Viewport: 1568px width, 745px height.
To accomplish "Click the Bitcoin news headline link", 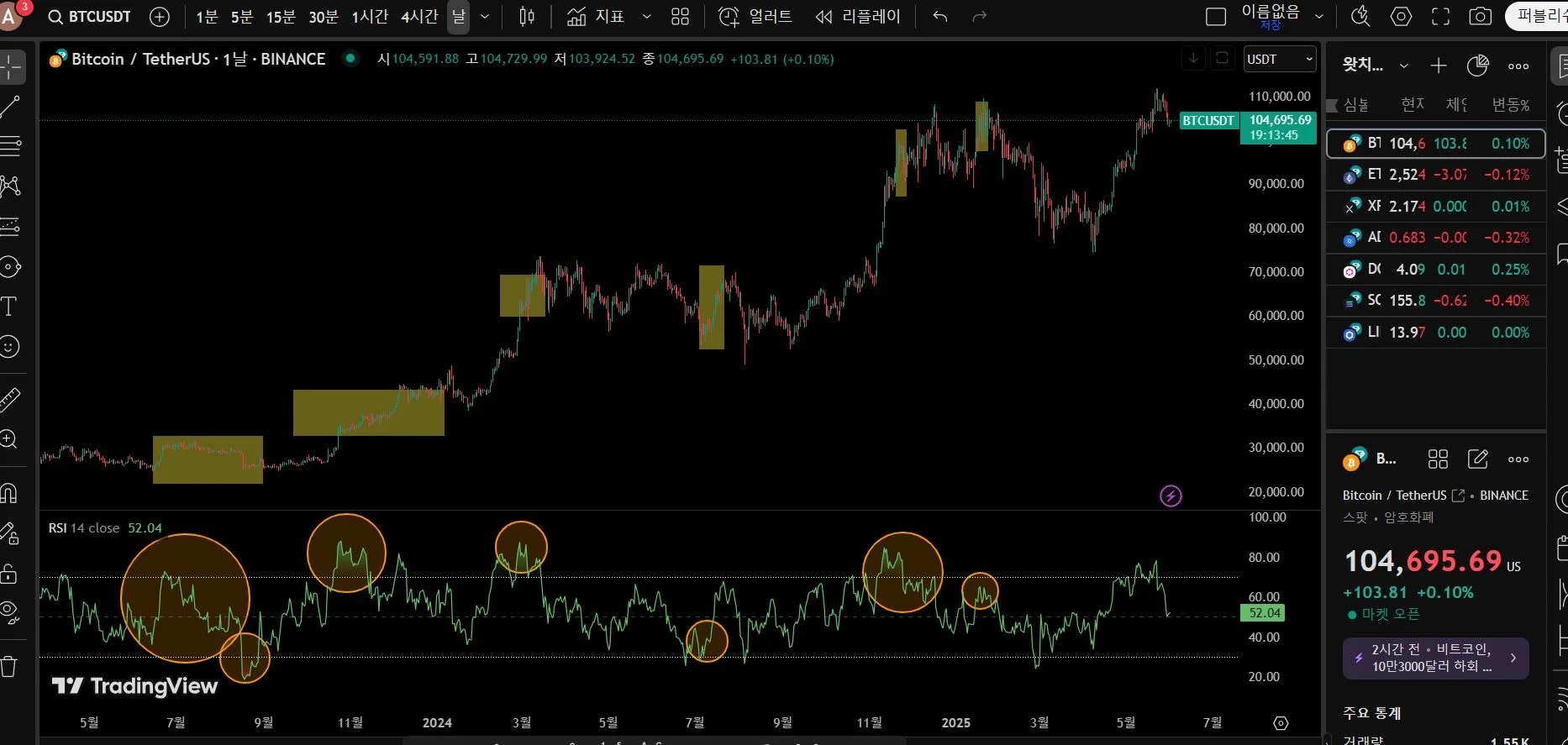I will [1435, 658].
